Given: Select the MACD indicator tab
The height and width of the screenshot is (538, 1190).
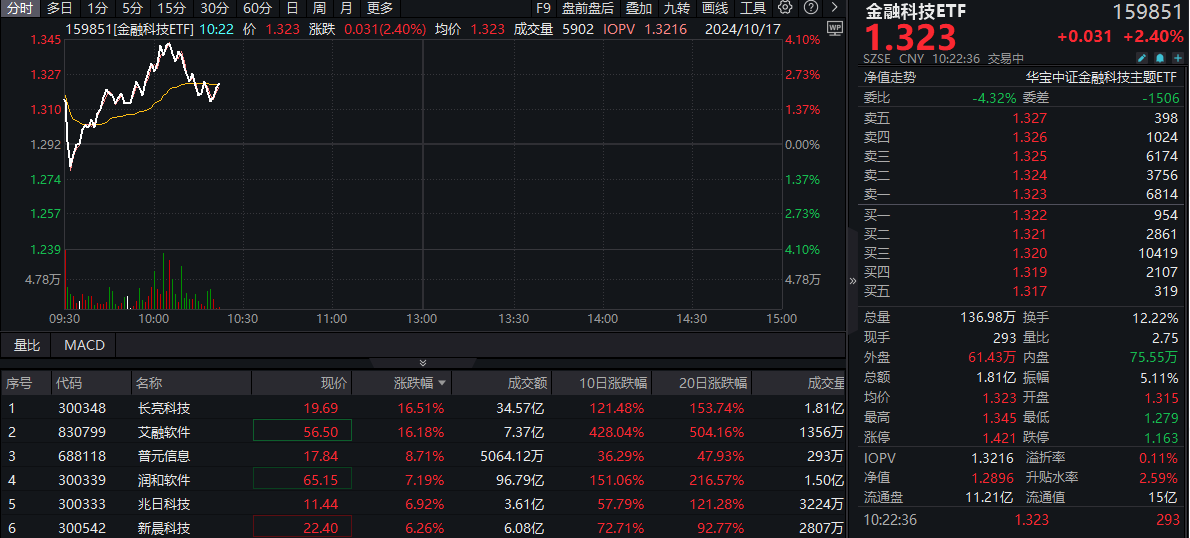Looking at the screenshot, I should pos(84,346).
